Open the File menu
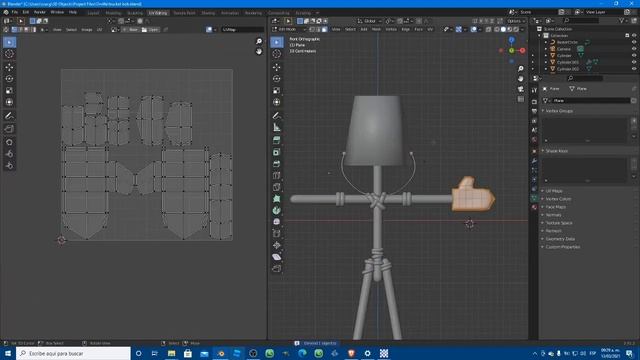This screenshot has width=640, height=360. click(15, 12)
